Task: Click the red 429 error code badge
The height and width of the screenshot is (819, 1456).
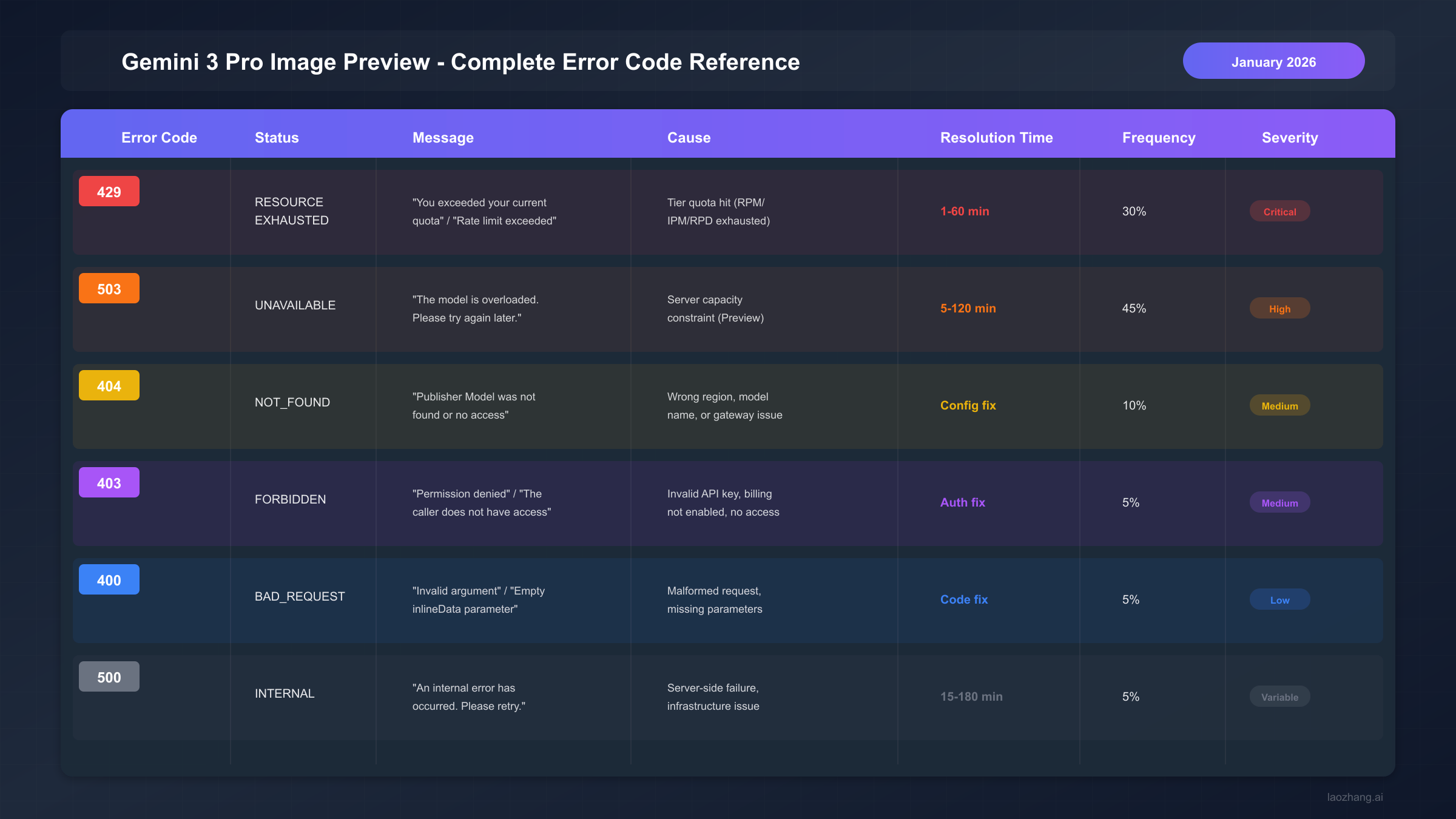Action: click(x=109, y=190)
